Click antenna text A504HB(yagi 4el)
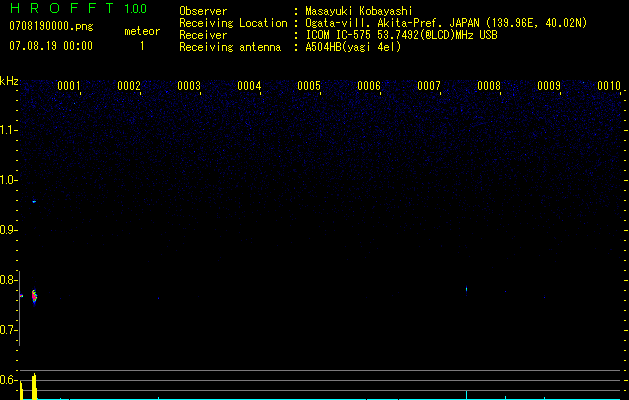Image resolution: width=629 pixels, height=400 pixels. [x=353, y=47]
